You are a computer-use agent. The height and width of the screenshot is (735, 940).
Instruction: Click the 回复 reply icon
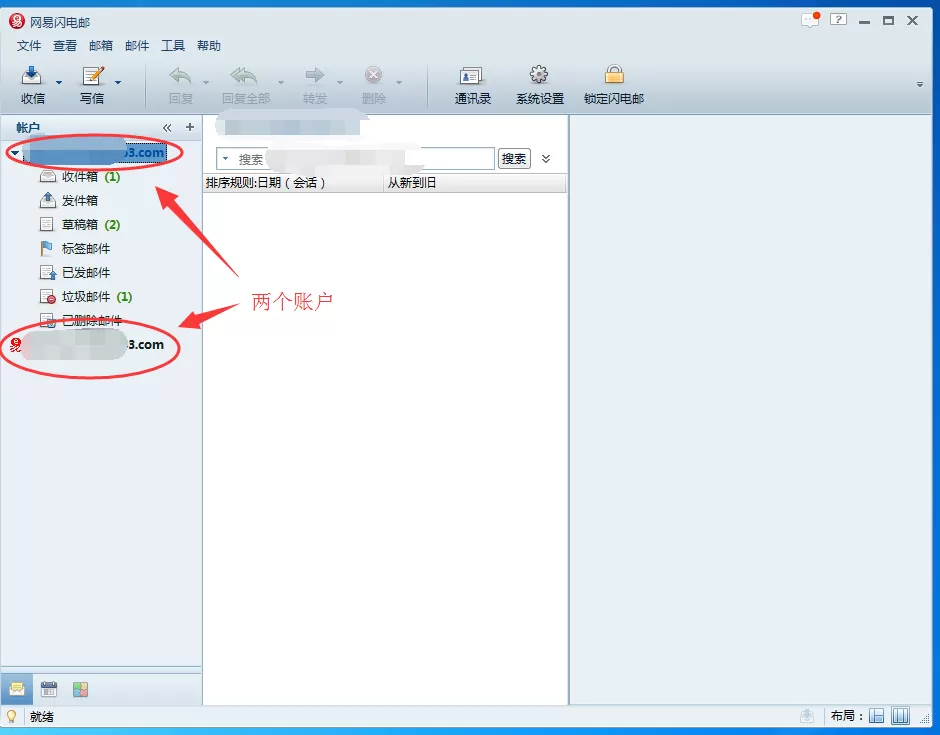[x=180, y=76]
